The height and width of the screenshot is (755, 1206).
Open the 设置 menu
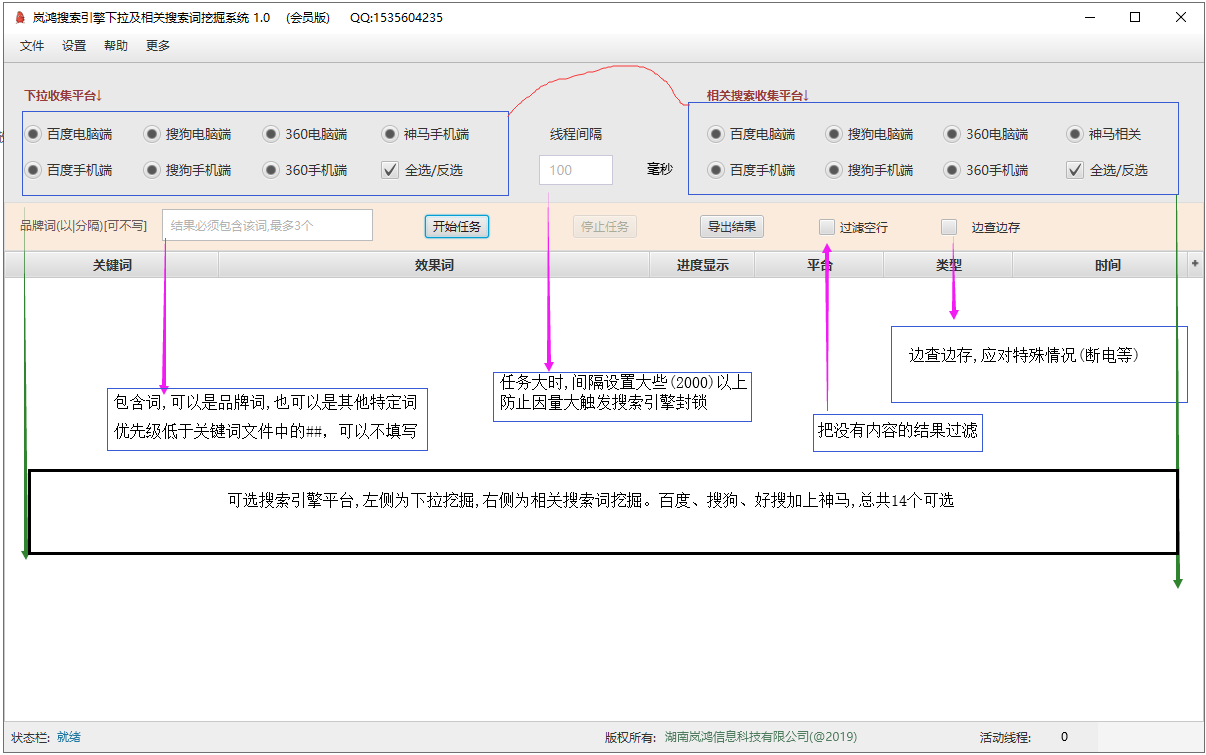(x=74, y=46)
